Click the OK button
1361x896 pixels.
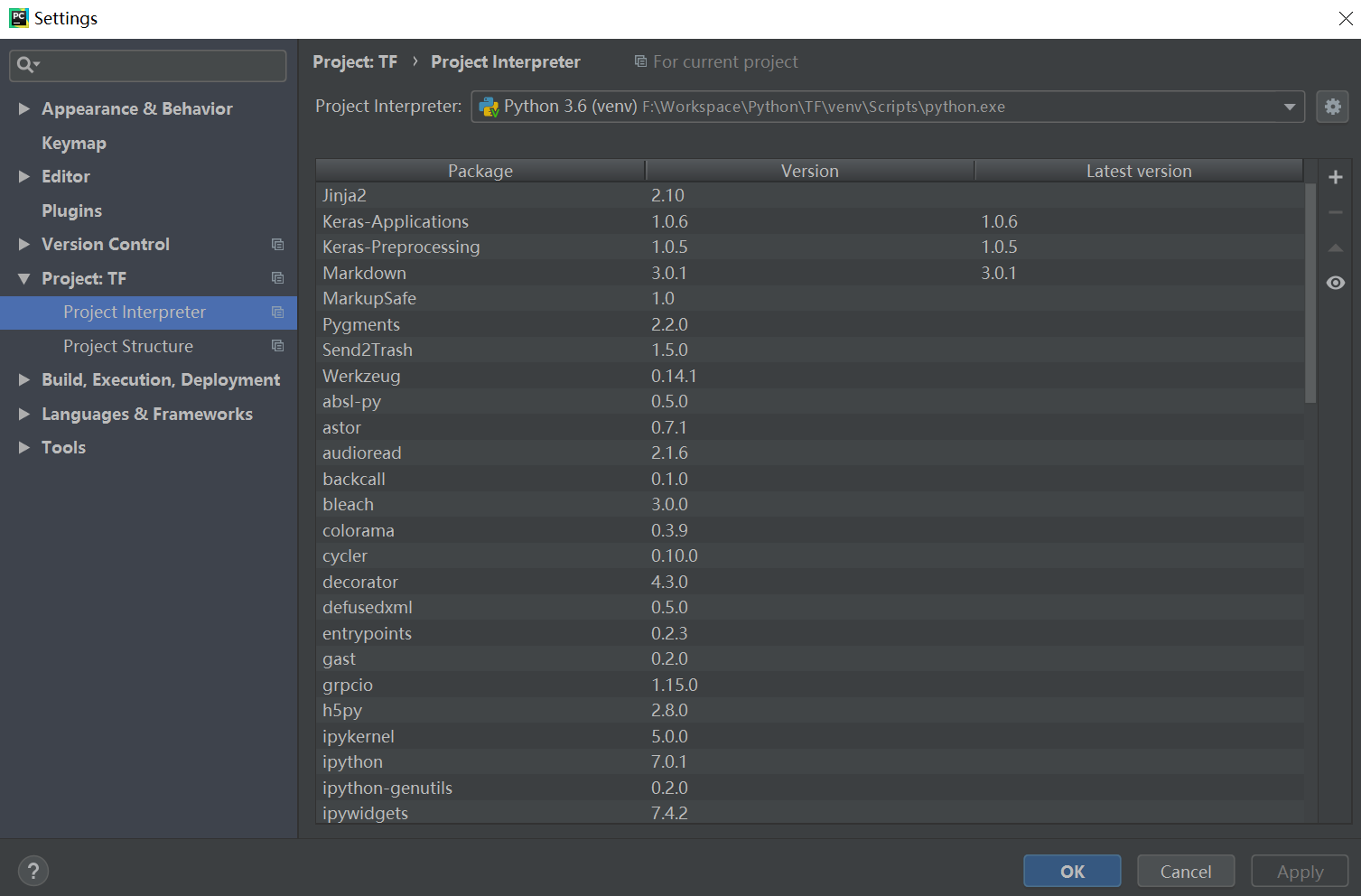click(x=1072, y=871)
